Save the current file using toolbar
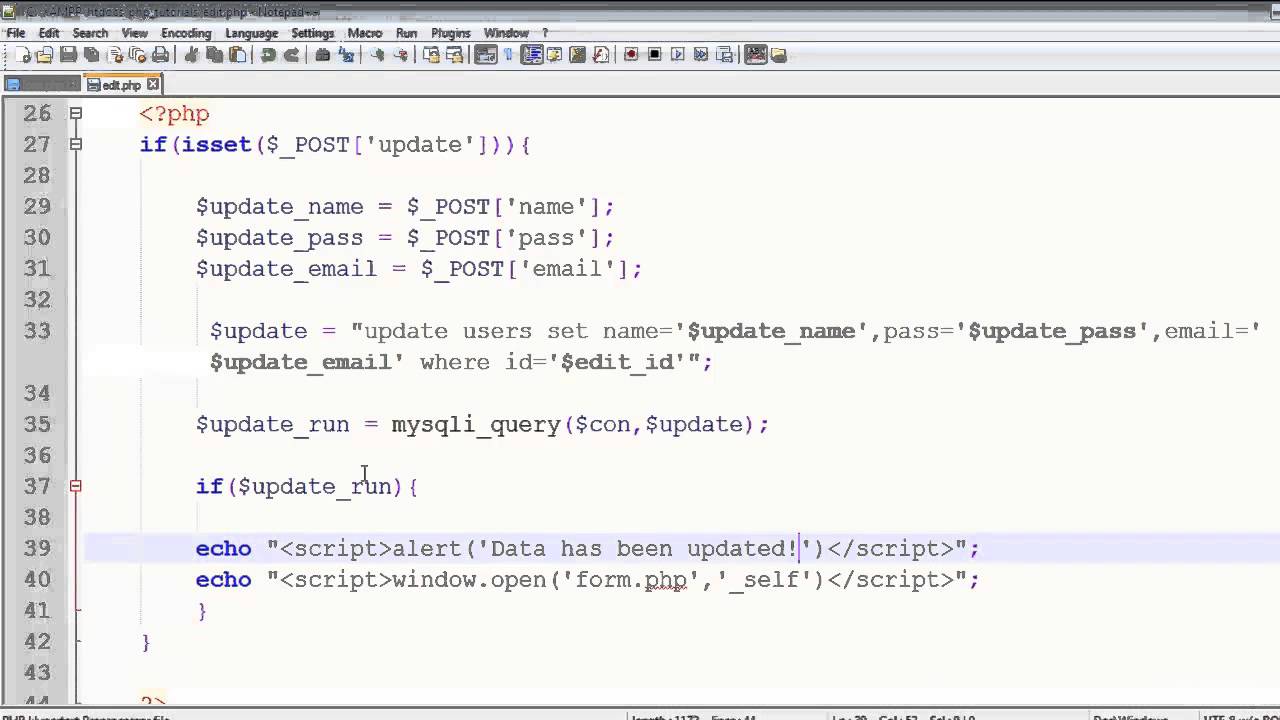The image size is (1280, 720). 68,55
